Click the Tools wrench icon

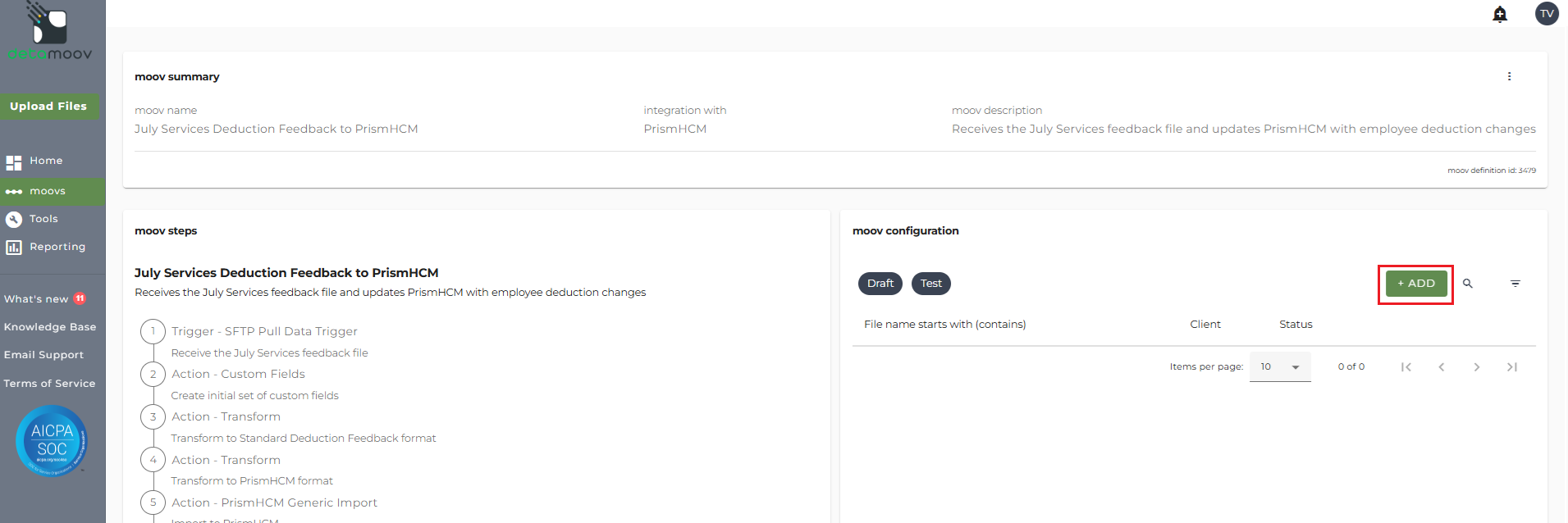(13, 219)
